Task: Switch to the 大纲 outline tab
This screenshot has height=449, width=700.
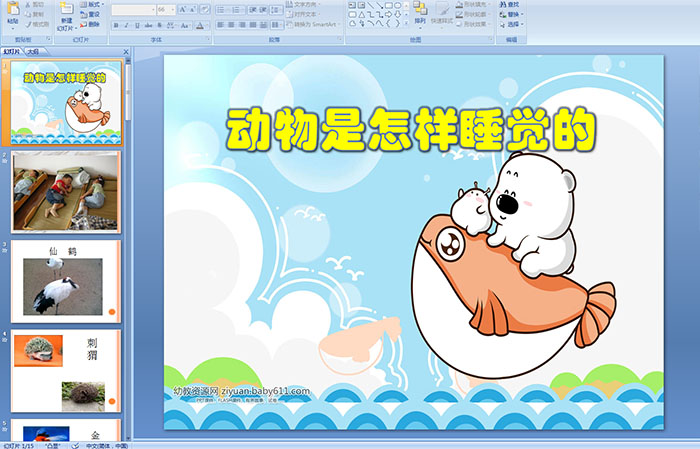Action: pyautogui.click(x=33, y=52)
